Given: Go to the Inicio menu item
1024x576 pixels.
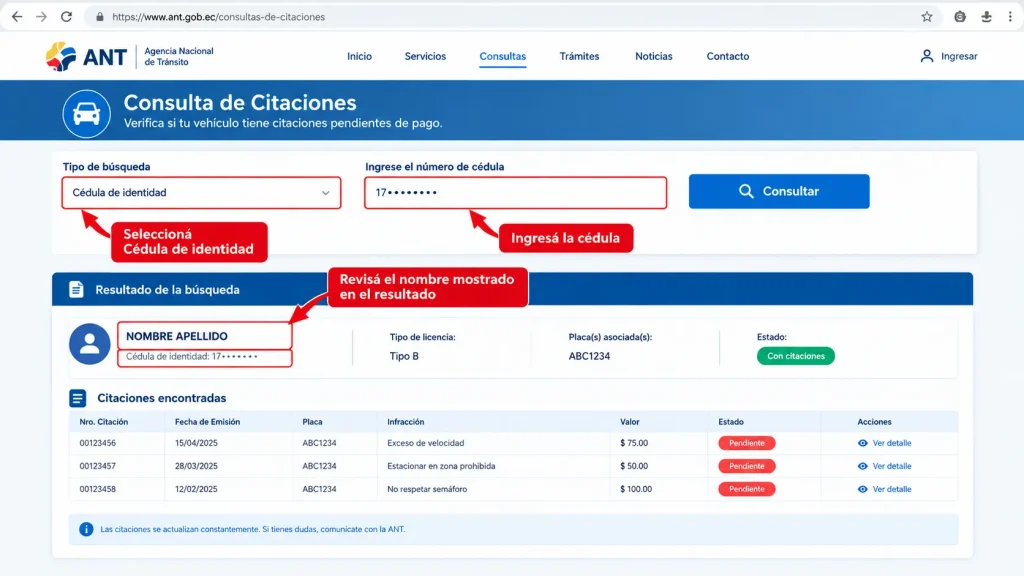Looking at the screenshot, I should coord(359,56).
